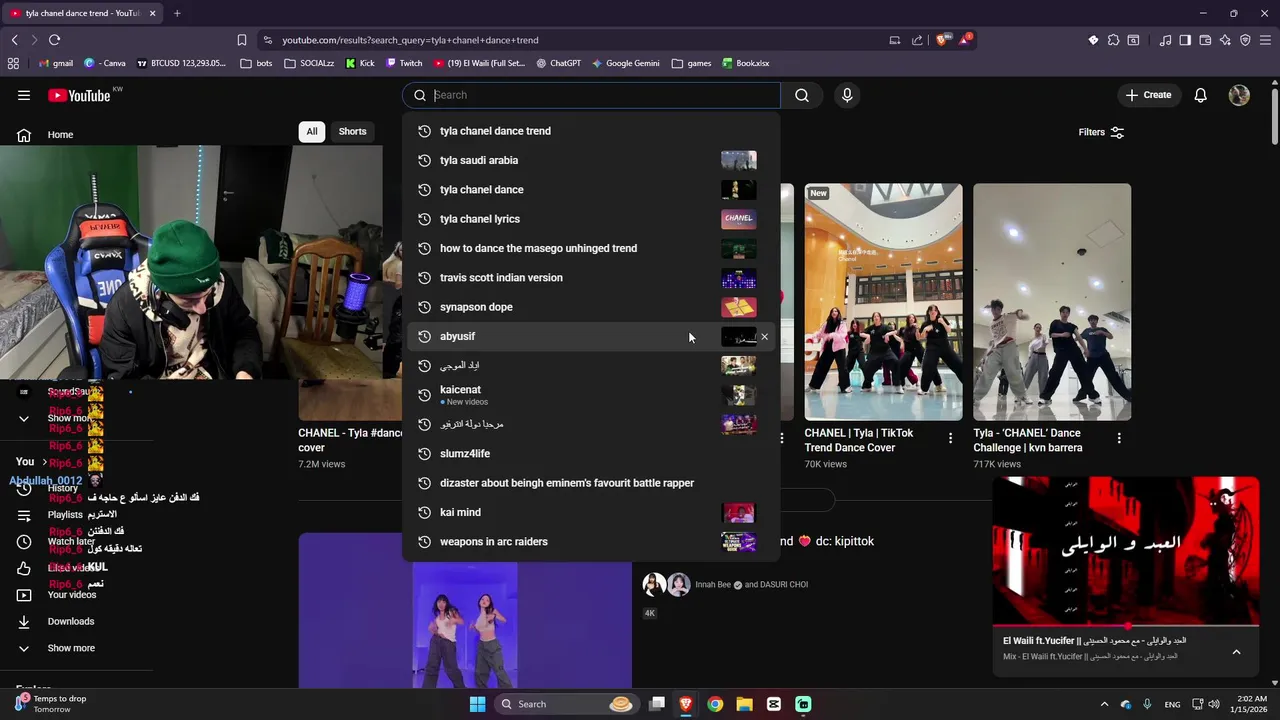Choose suggestion 'tyla chanel lyrics'
This screenshot has width=1280, height=720.
click(x=590, y=219)
